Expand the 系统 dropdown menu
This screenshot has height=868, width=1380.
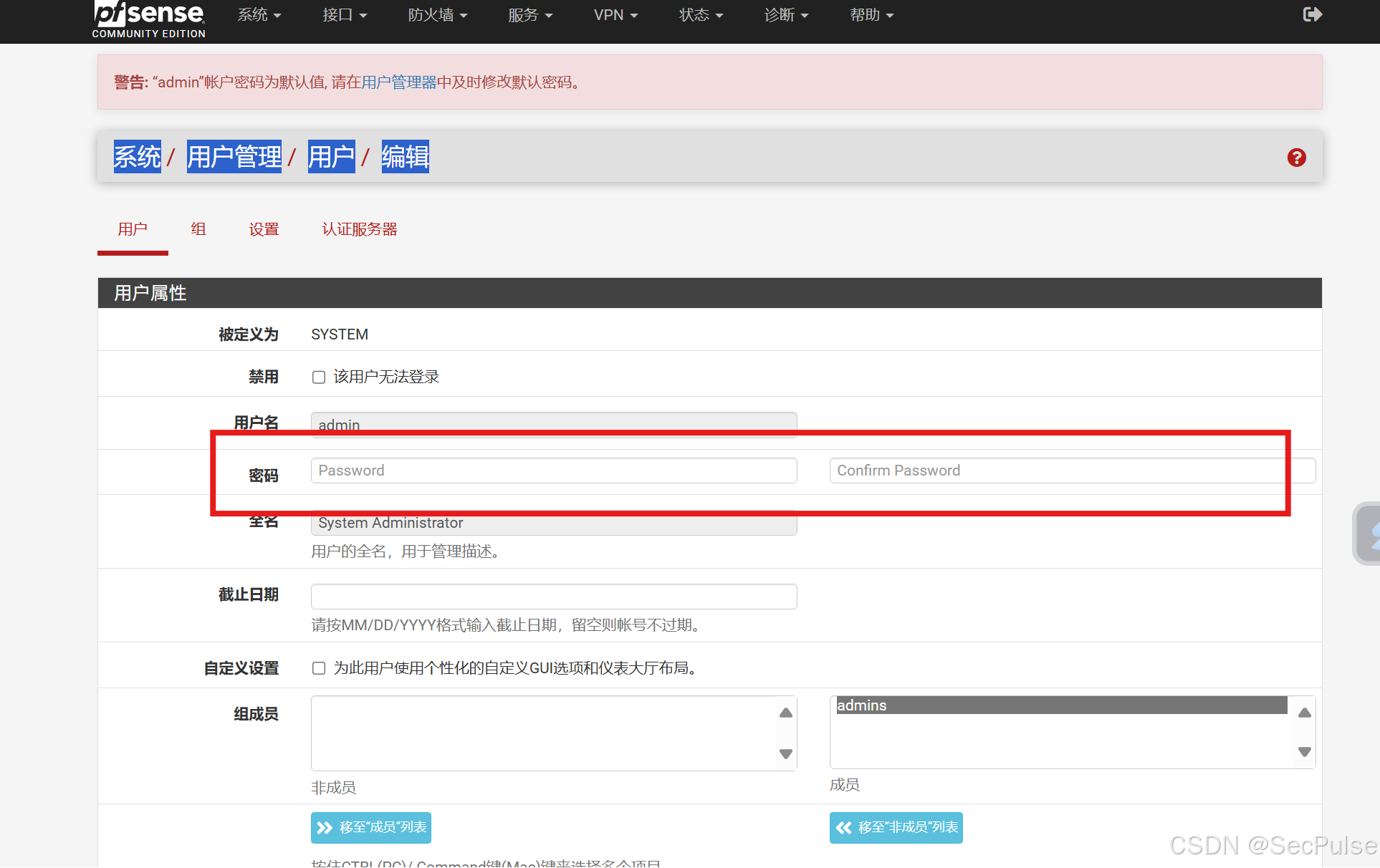[x=259, y=15]
